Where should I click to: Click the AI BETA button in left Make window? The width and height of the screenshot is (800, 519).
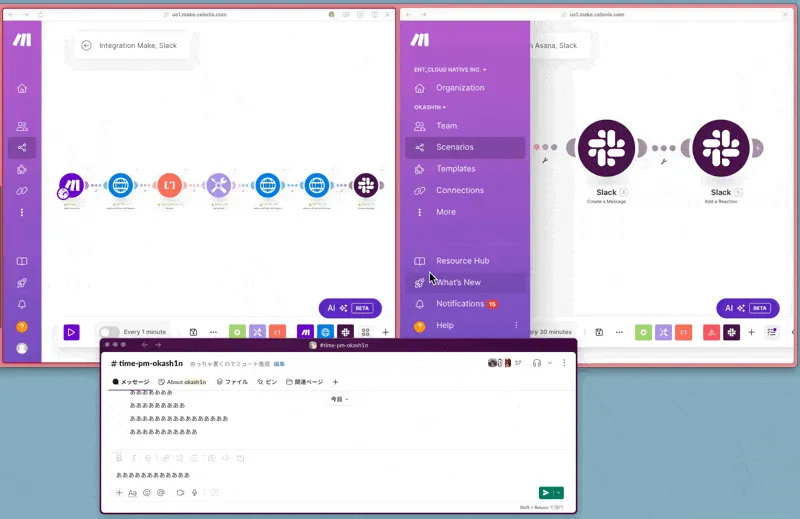[350, 308]
